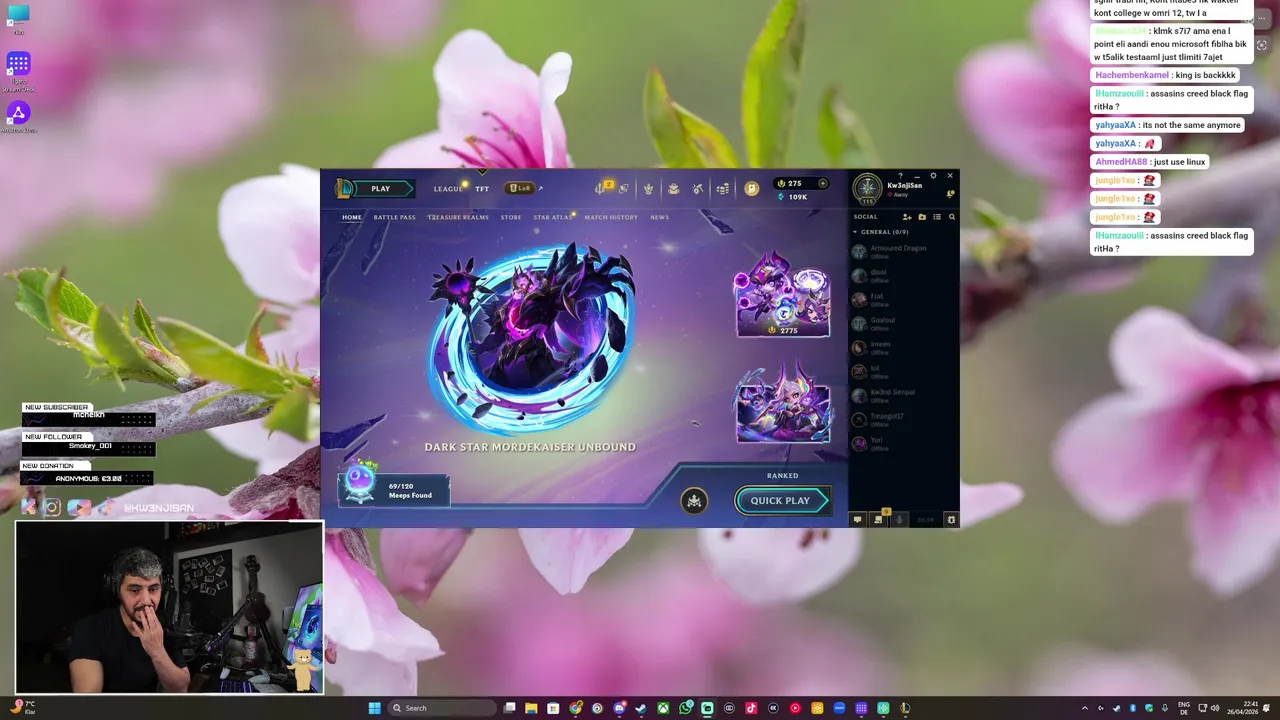Change the Away status under Kw3njiSan
1280x720 pixels.
900,195
